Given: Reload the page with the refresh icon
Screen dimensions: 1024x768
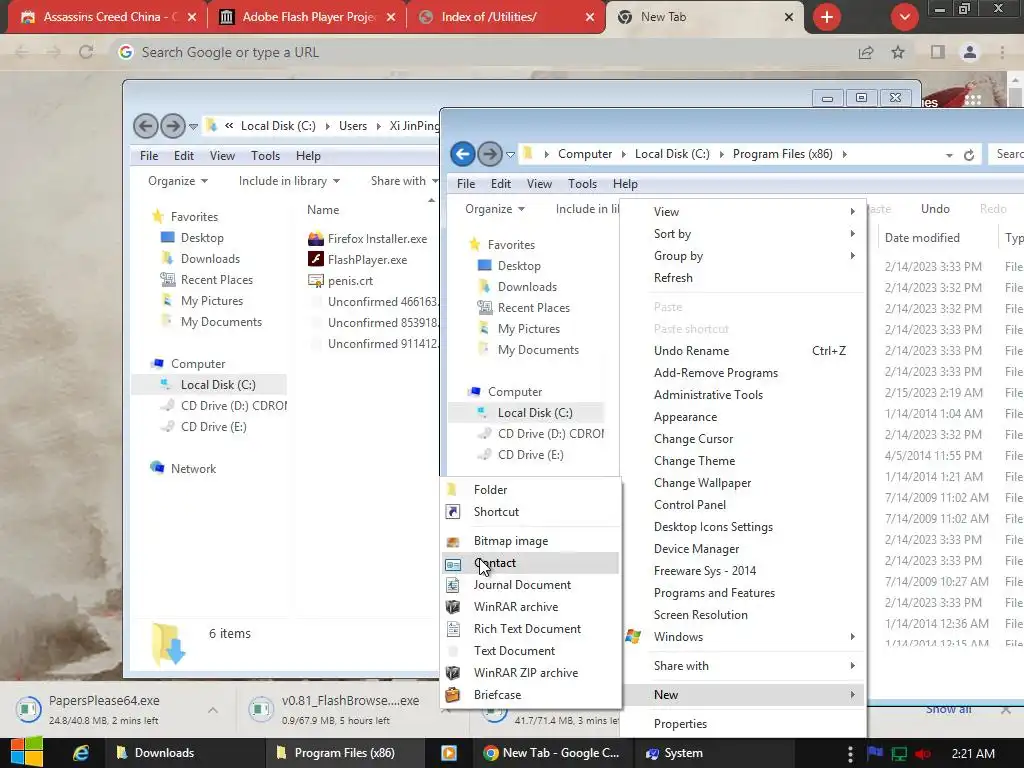Looking at the screenshot, I should [x=86, y=52].
